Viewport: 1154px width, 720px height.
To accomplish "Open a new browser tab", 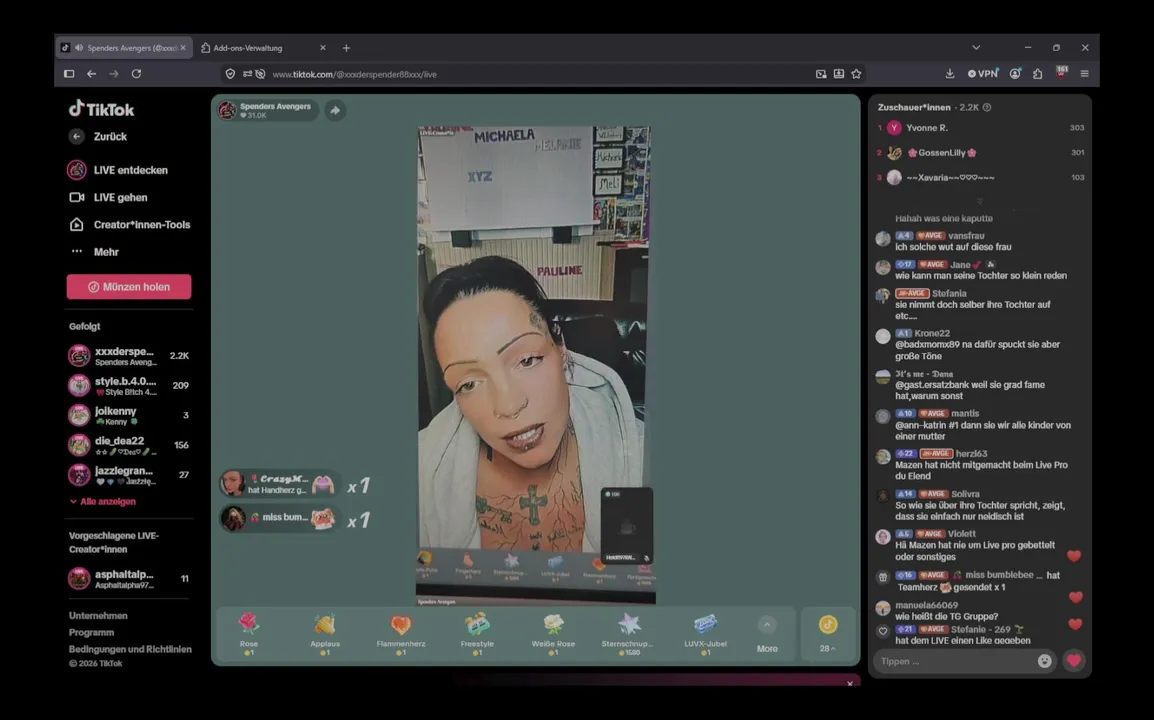I will pos(346,48).
